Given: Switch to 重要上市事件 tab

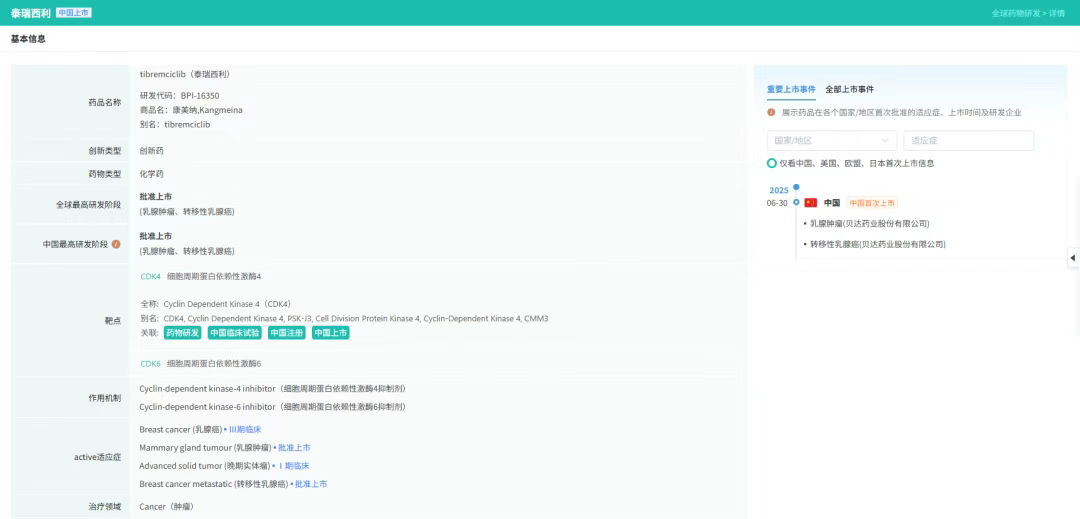Looking at the screenshot, I should (x=791, y=89).
